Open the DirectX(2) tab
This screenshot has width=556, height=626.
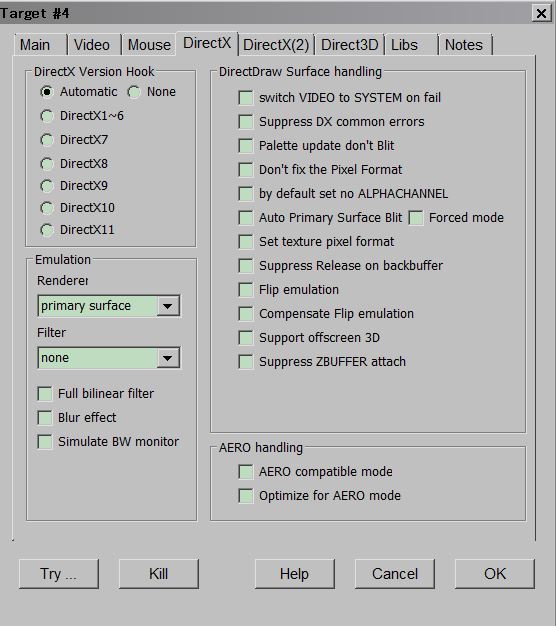point(276,44)
